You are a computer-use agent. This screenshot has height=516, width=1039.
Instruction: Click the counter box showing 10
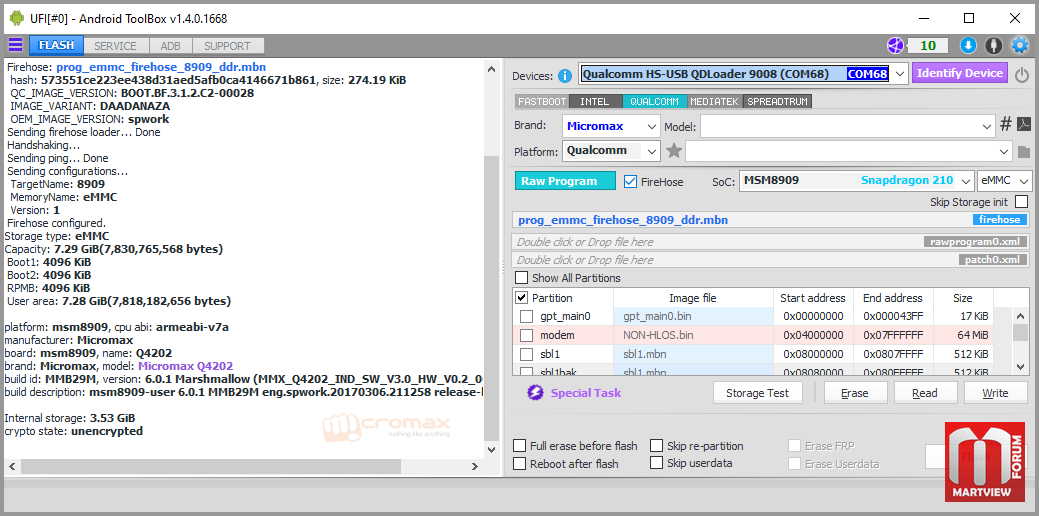[928, 45]
